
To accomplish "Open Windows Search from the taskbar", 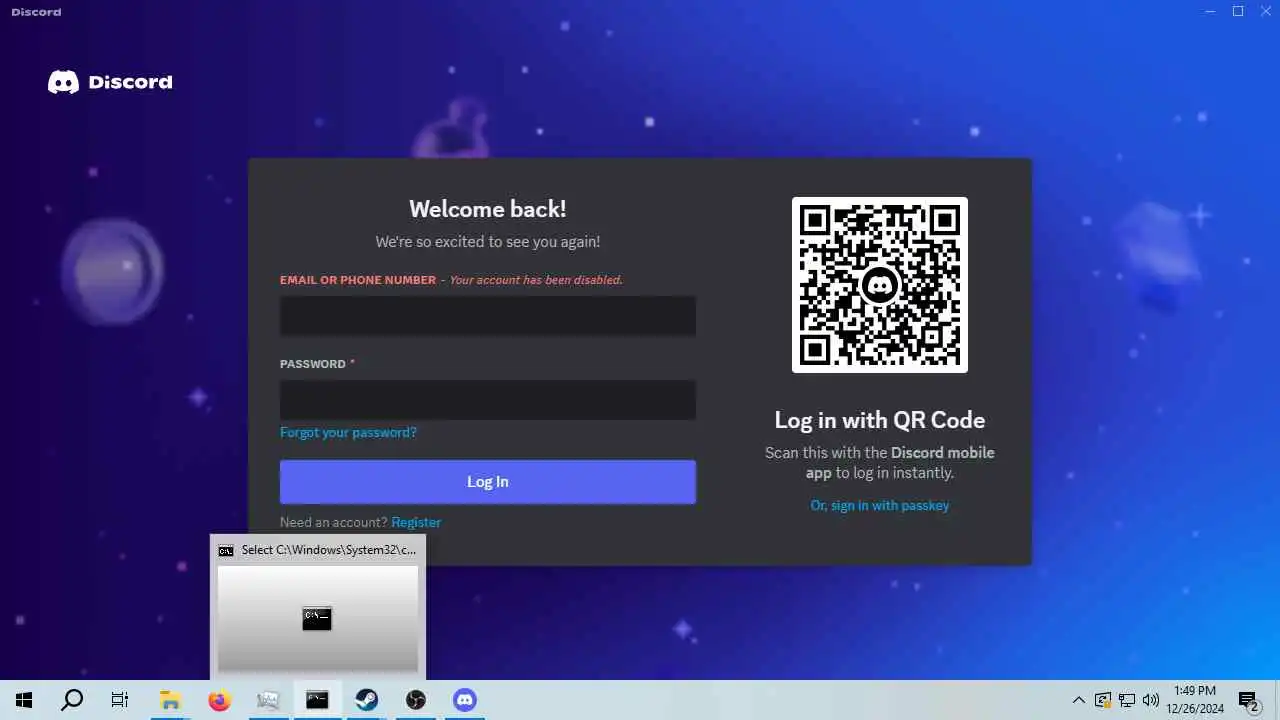I will tap(72, 700).
